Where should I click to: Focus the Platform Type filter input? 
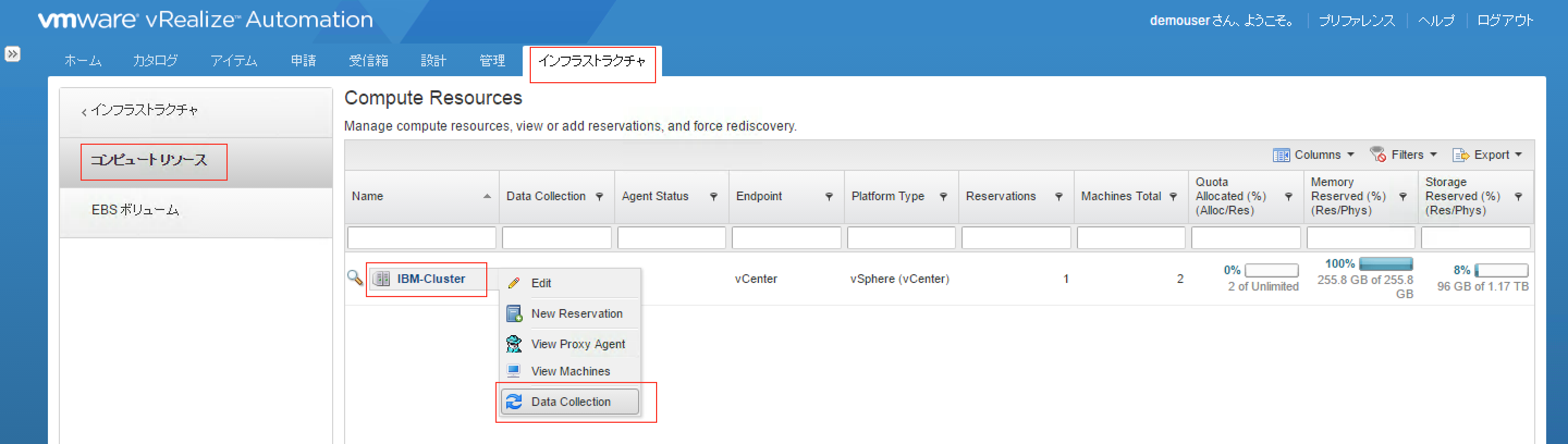click(x=902, y=238)
